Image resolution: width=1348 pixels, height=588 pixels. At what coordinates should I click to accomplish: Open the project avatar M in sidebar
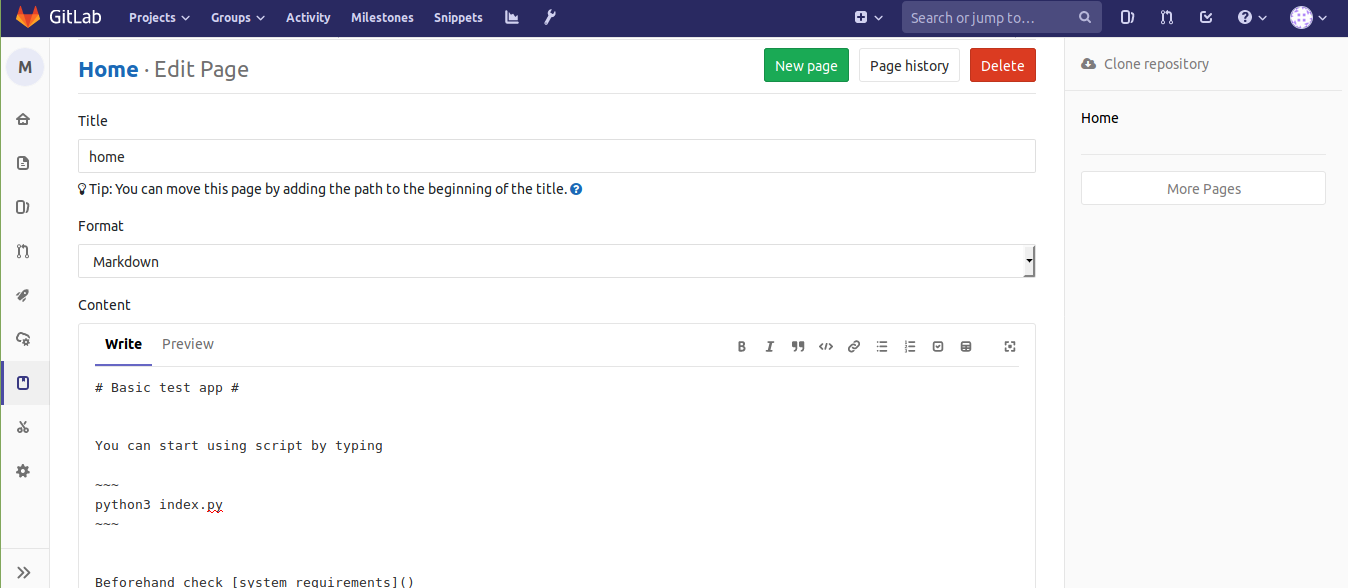25,67
